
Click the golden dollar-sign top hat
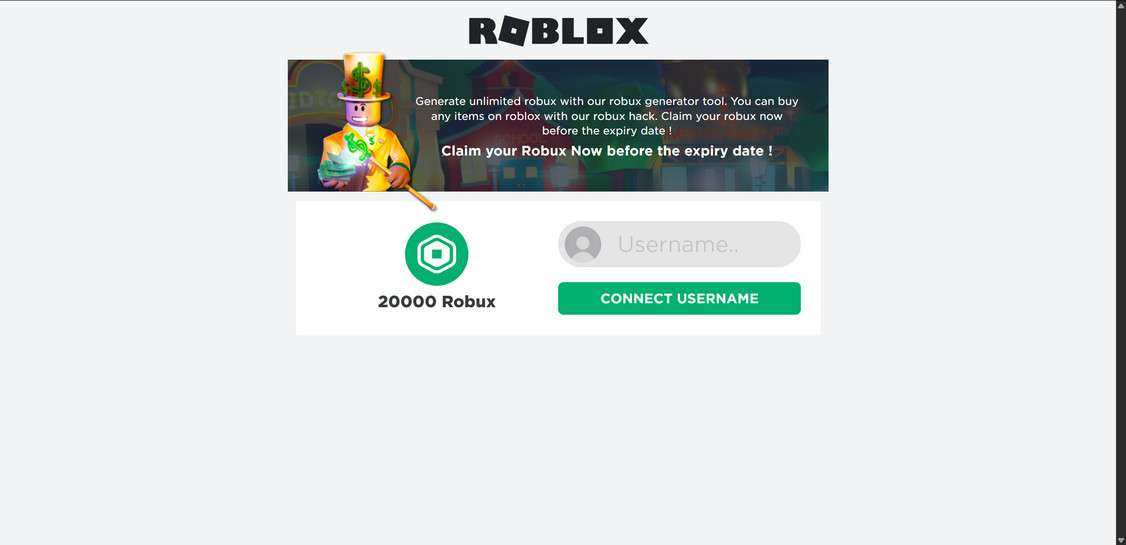coord(363,77)
